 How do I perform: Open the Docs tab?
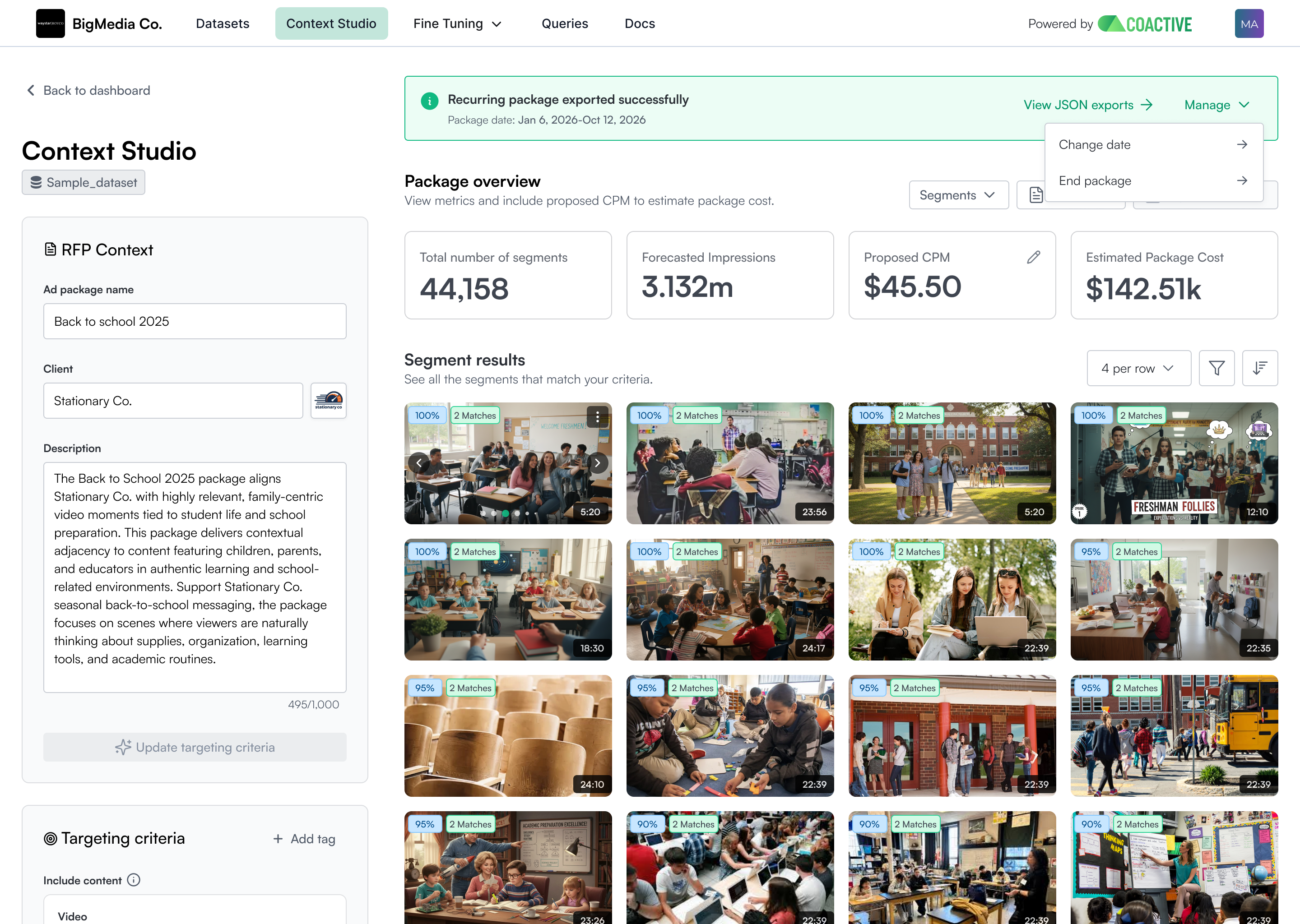pyautogui.click(x=640, y=23)
